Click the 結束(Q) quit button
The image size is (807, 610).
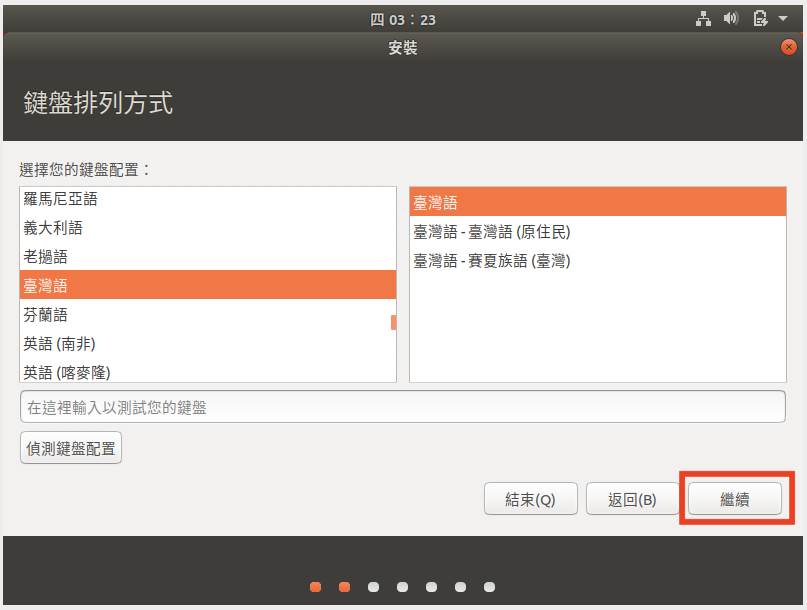click(530, 500)
